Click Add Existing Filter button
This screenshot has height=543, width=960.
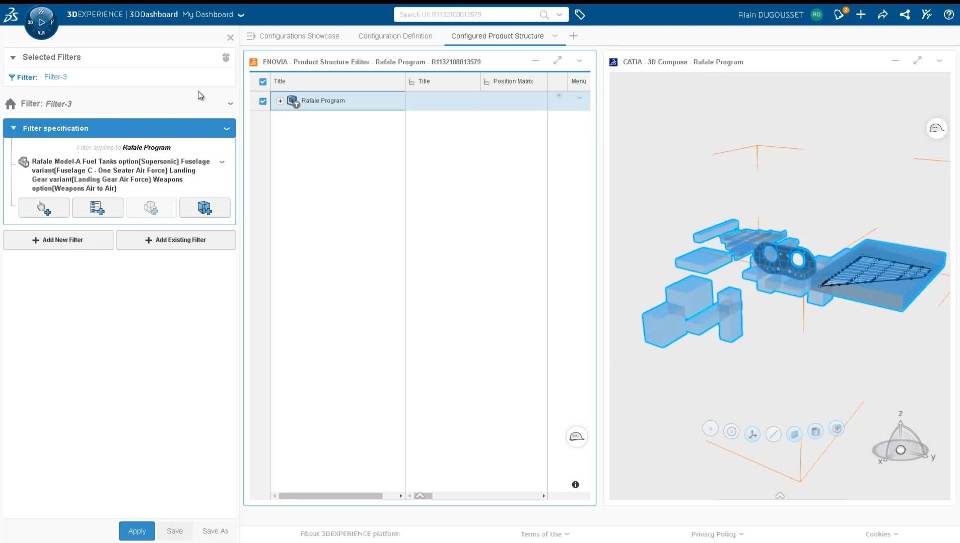click(x=176, y=240)
